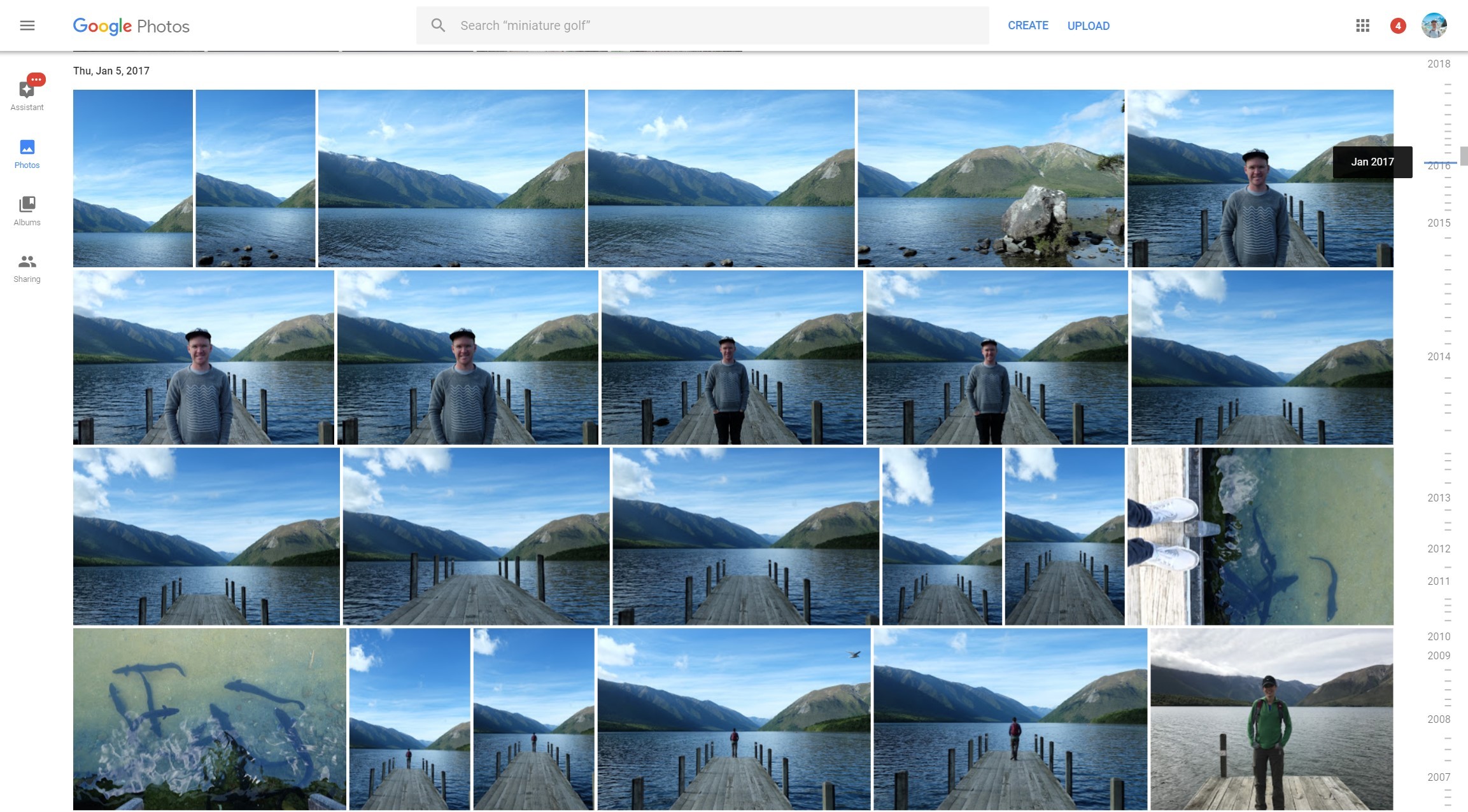Click the Google Photos logo
This screenshot has height=812, width=1468.
[x=131, y=26]
